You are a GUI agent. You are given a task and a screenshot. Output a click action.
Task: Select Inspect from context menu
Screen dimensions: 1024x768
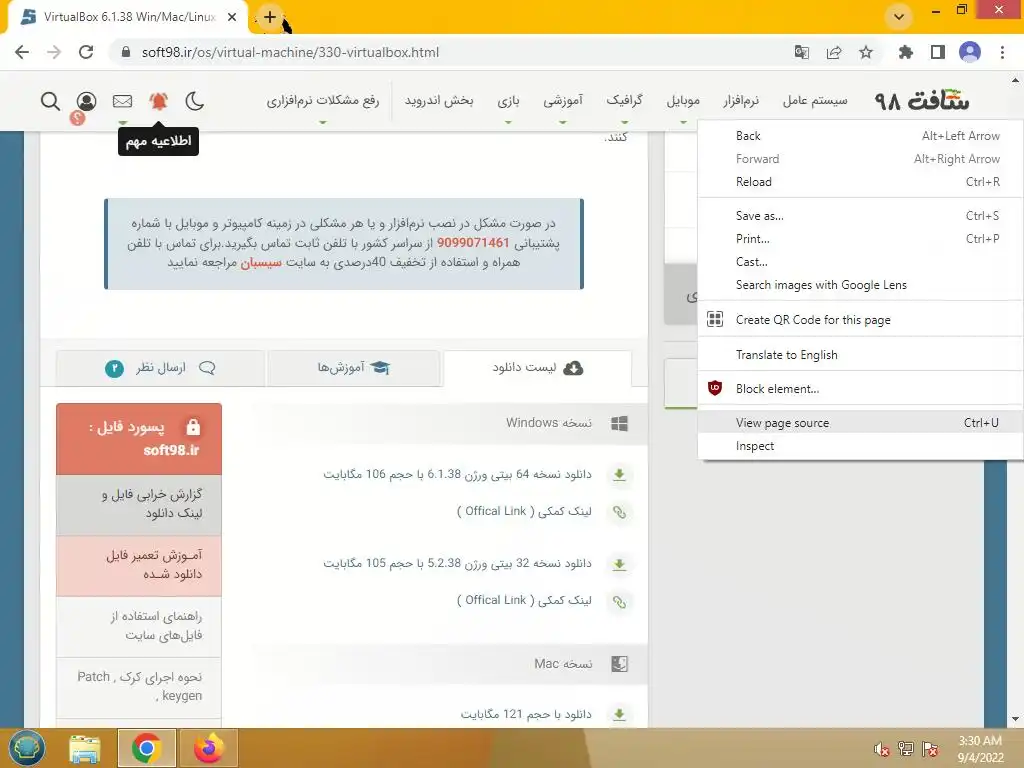pyautogui.click(x=860, y=446)
